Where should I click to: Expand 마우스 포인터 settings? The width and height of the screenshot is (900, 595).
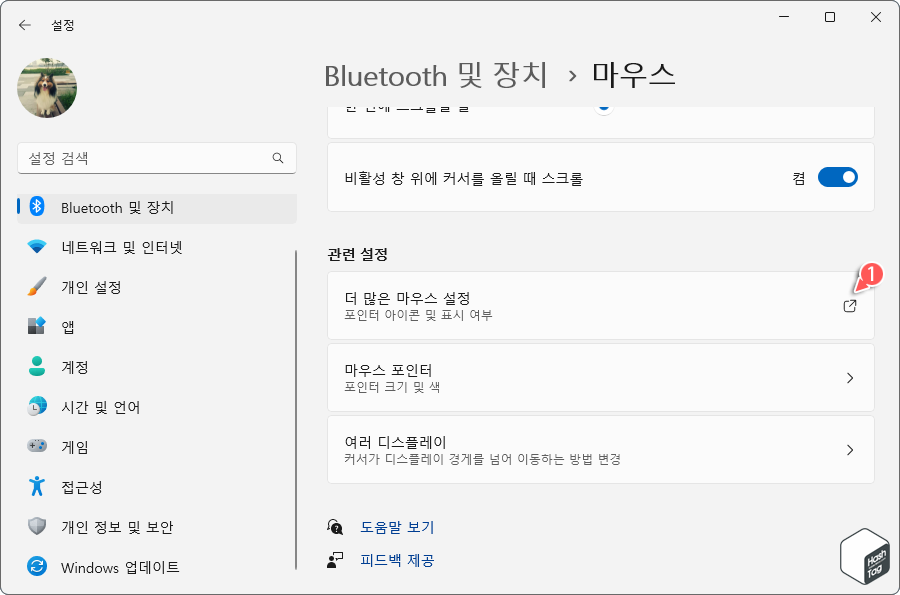600,377
